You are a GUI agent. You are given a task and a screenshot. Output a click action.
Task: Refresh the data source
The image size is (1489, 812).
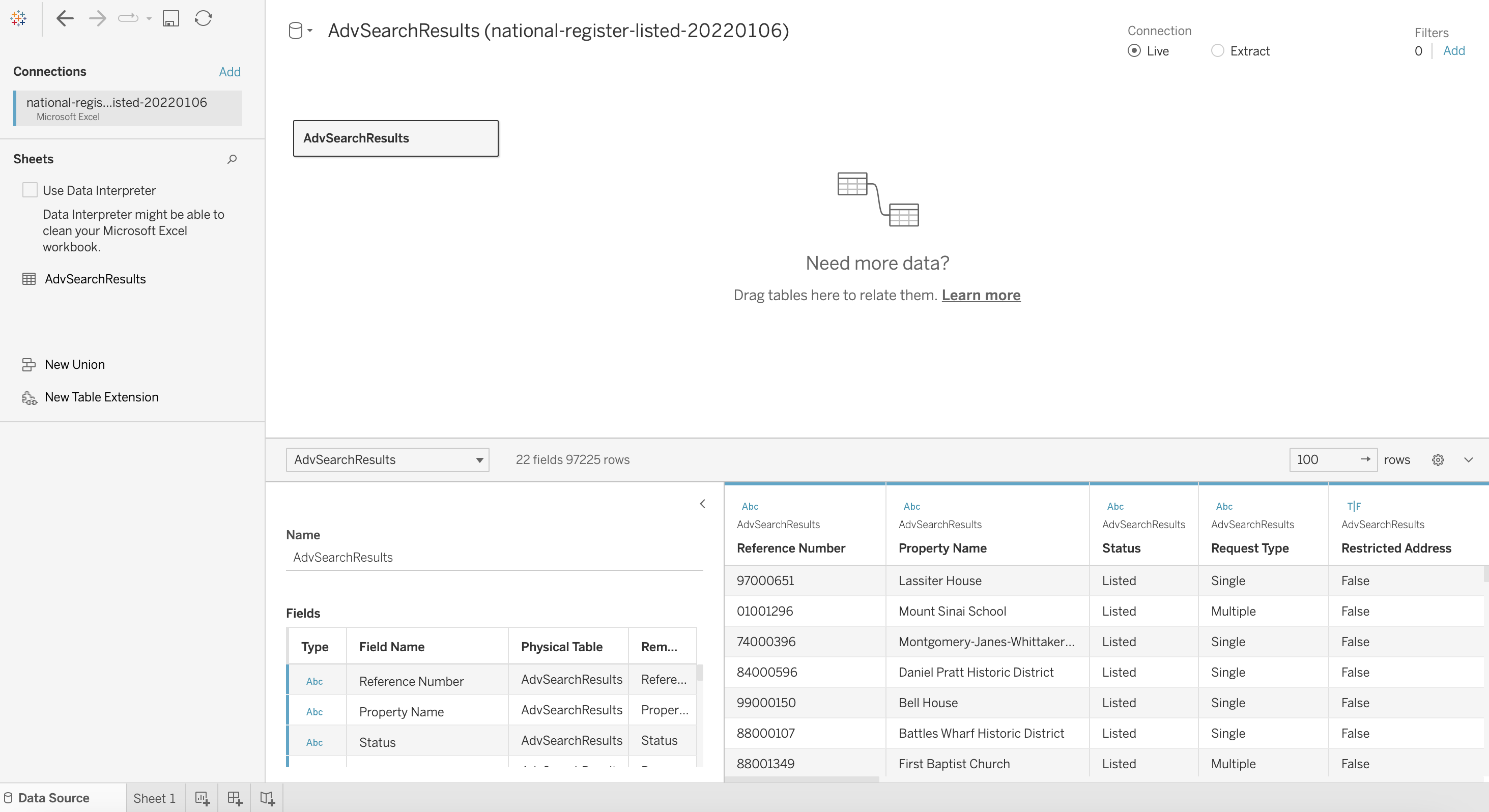(203, 18)
